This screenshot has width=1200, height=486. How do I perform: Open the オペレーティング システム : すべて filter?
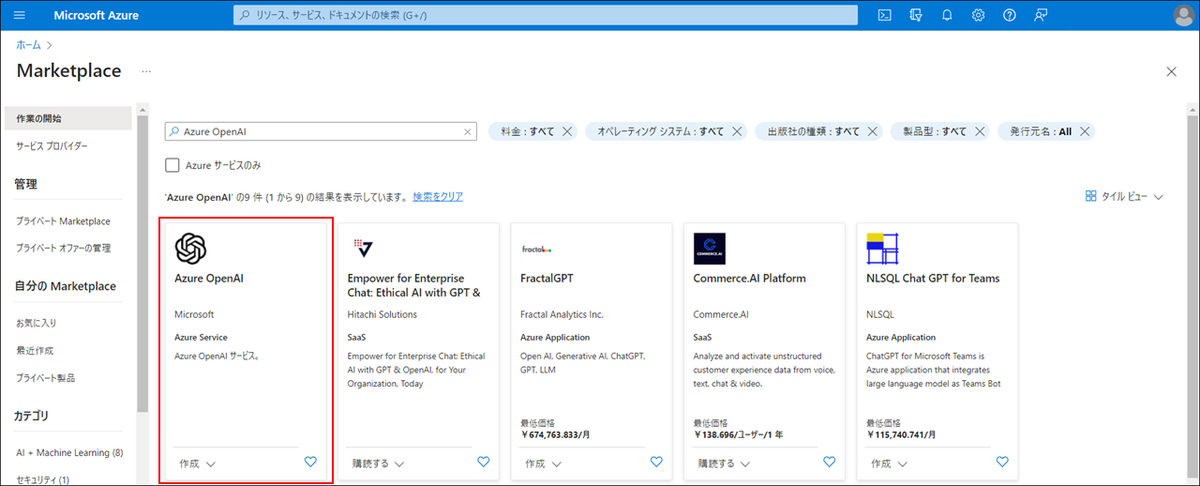660,131
